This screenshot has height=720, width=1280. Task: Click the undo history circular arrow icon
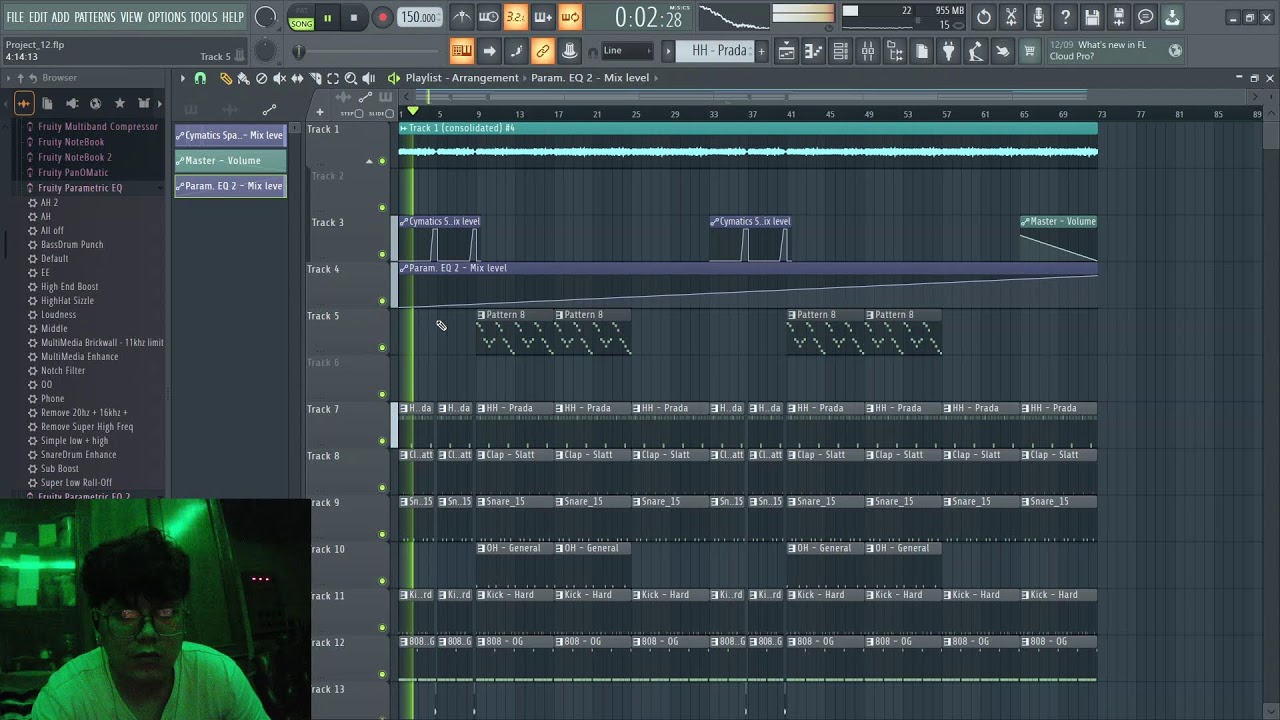(984, 17)
